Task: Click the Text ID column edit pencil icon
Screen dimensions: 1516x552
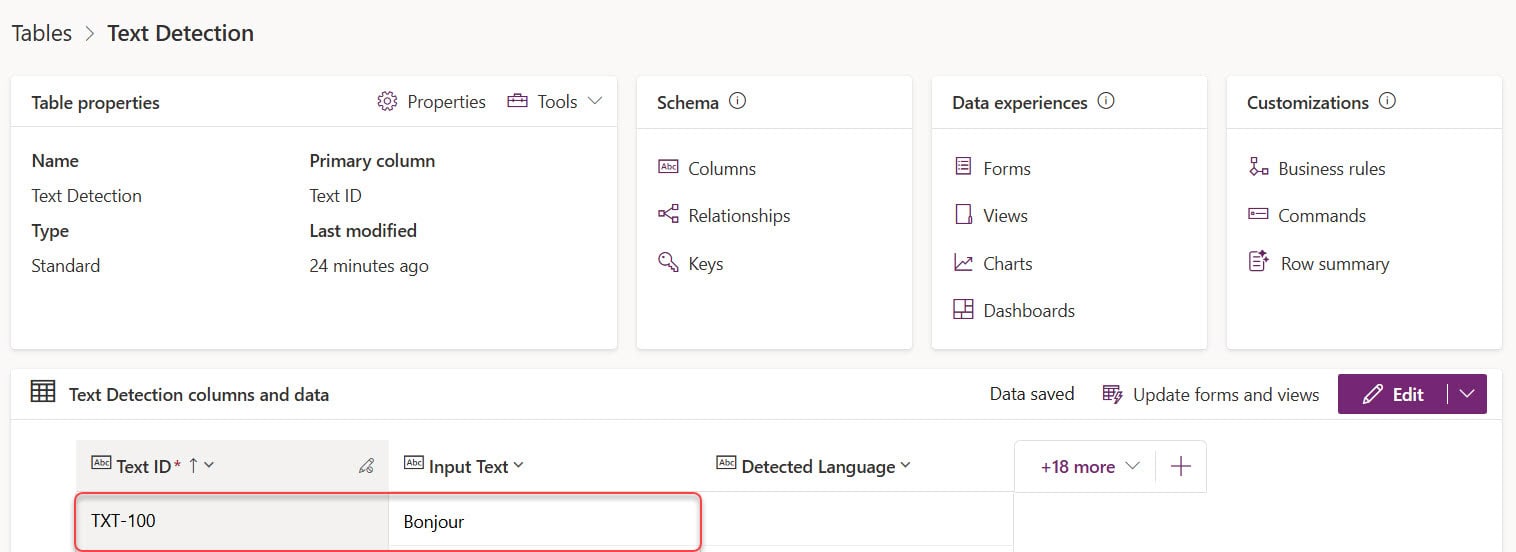Action: pyautogui.click(x=366, y=465)
